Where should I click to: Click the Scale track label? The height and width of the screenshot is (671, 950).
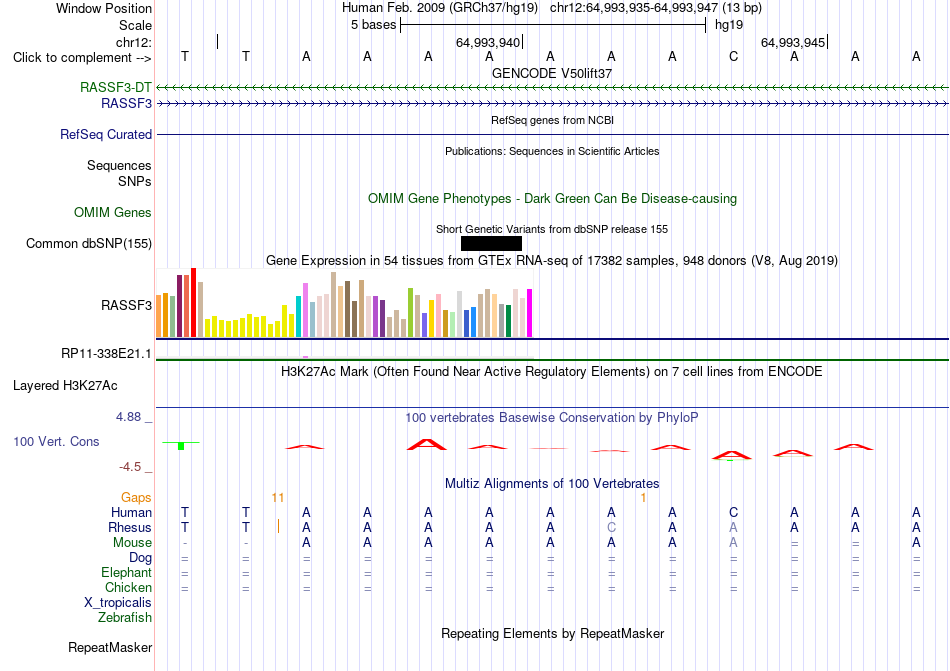[135, 26]
